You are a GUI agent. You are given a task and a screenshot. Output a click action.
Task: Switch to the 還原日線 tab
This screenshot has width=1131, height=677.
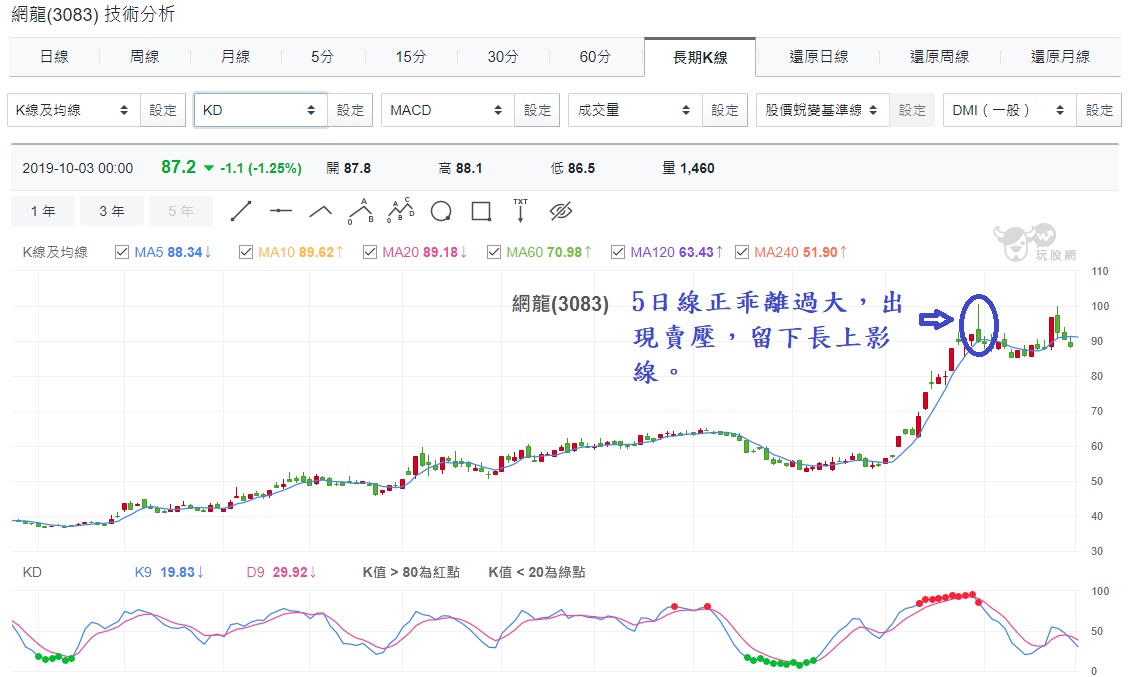819,57
